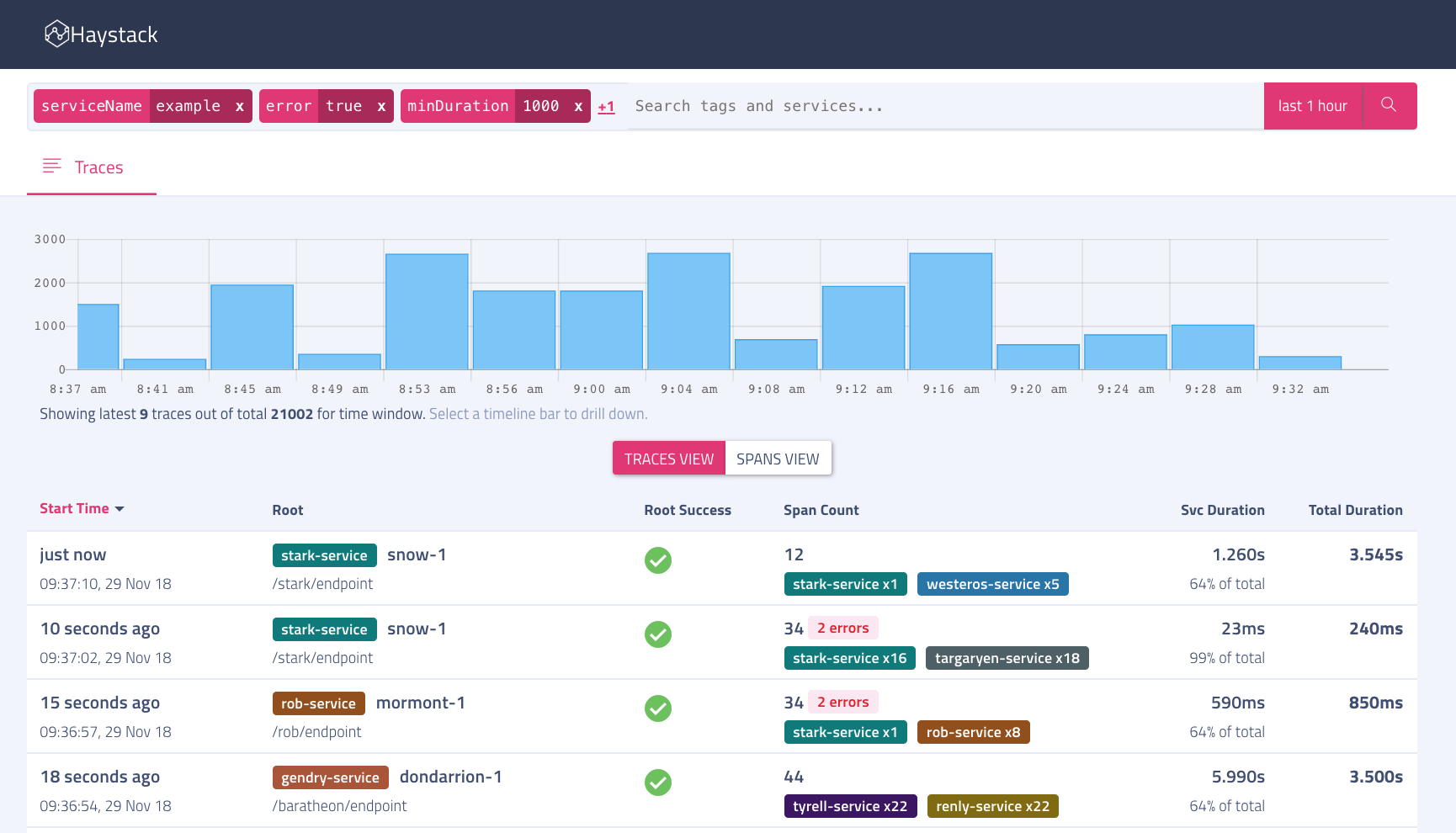Click rob-service root label mormont-1 row
The image size is (1456, 833).
pos(318,703)
